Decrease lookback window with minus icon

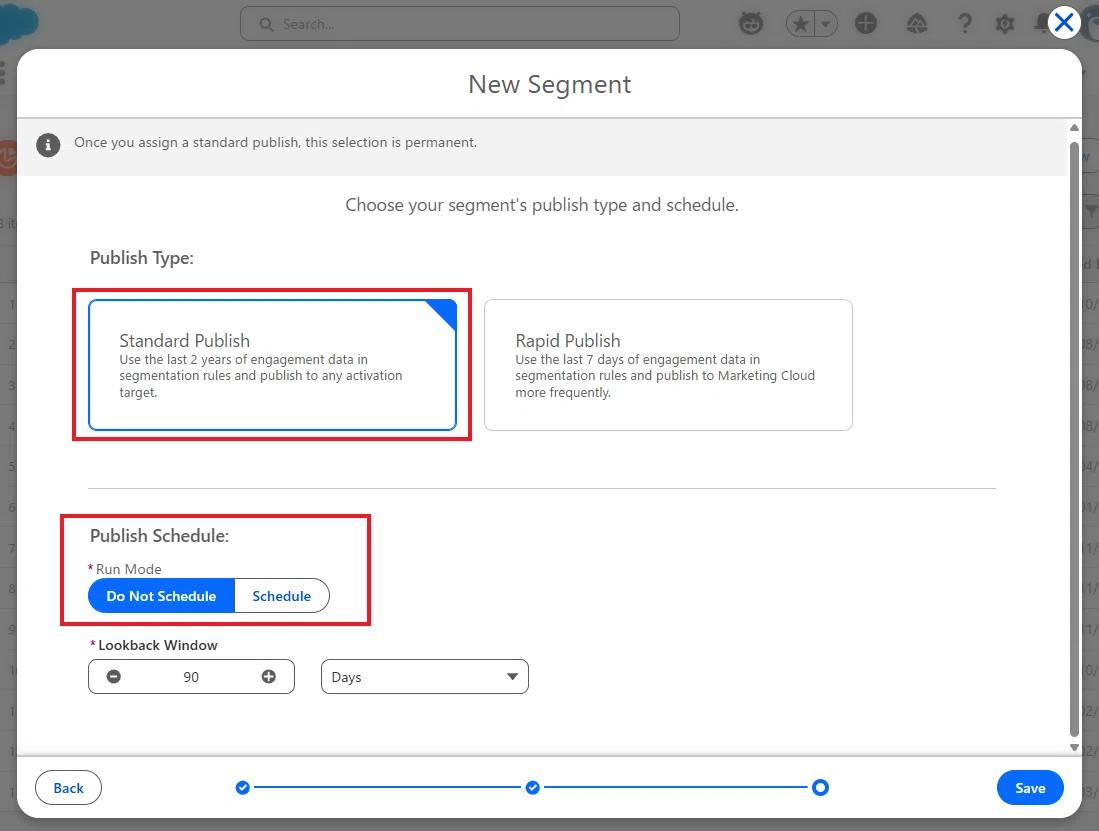[114, 676]
